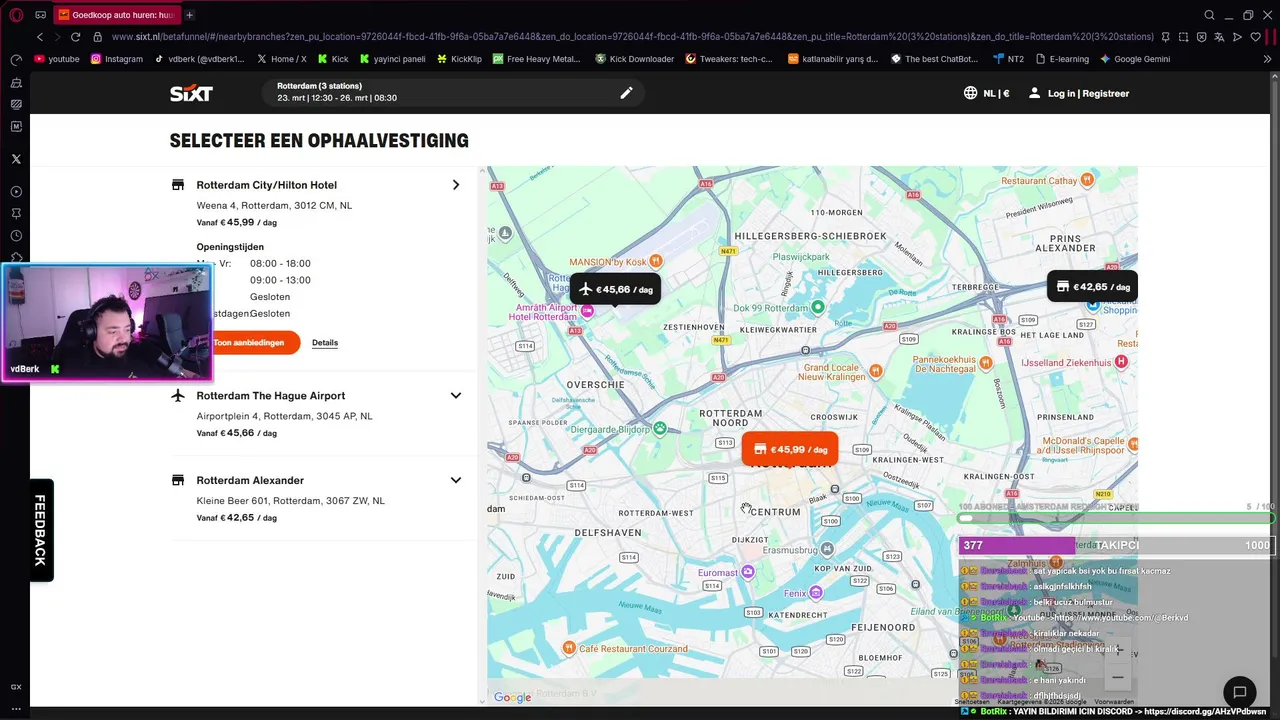Viewport: 1280px width, 720px height.
Task: Click the Sixt logo
Action: [x=191, y=93]
